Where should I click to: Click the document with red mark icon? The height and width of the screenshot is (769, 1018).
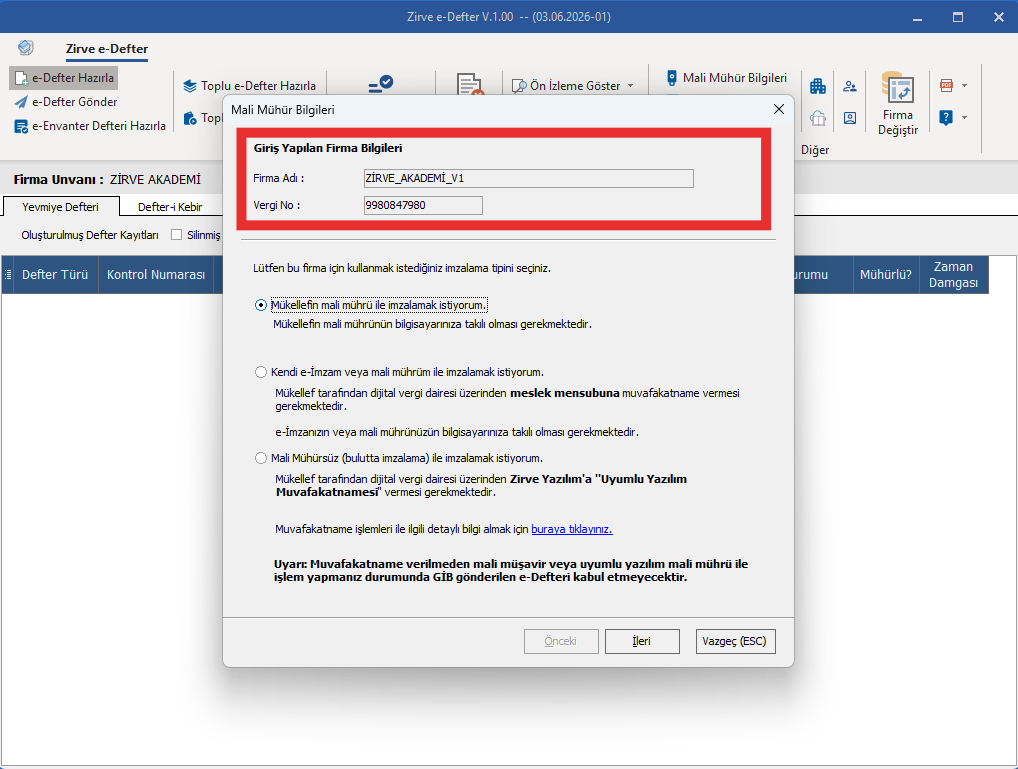click(469, 84)
